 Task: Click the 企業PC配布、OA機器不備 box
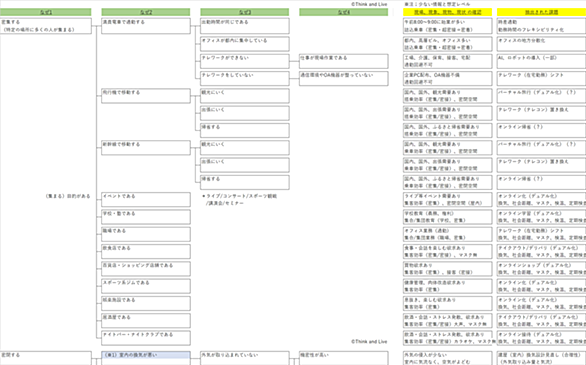(x=447, y=78)
